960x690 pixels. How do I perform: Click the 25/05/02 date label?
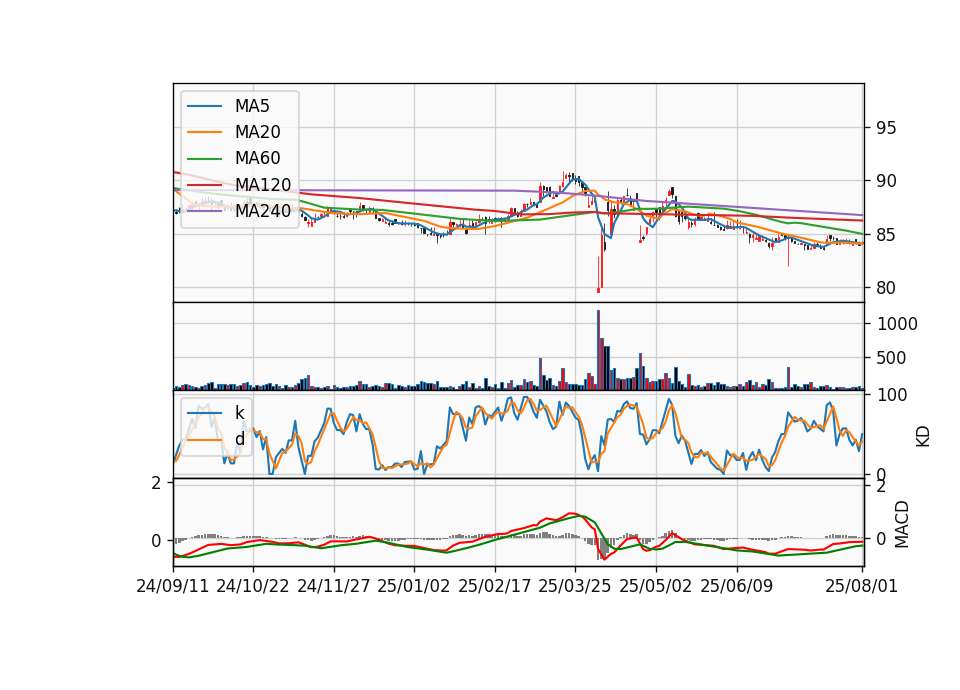click(655, 586)
